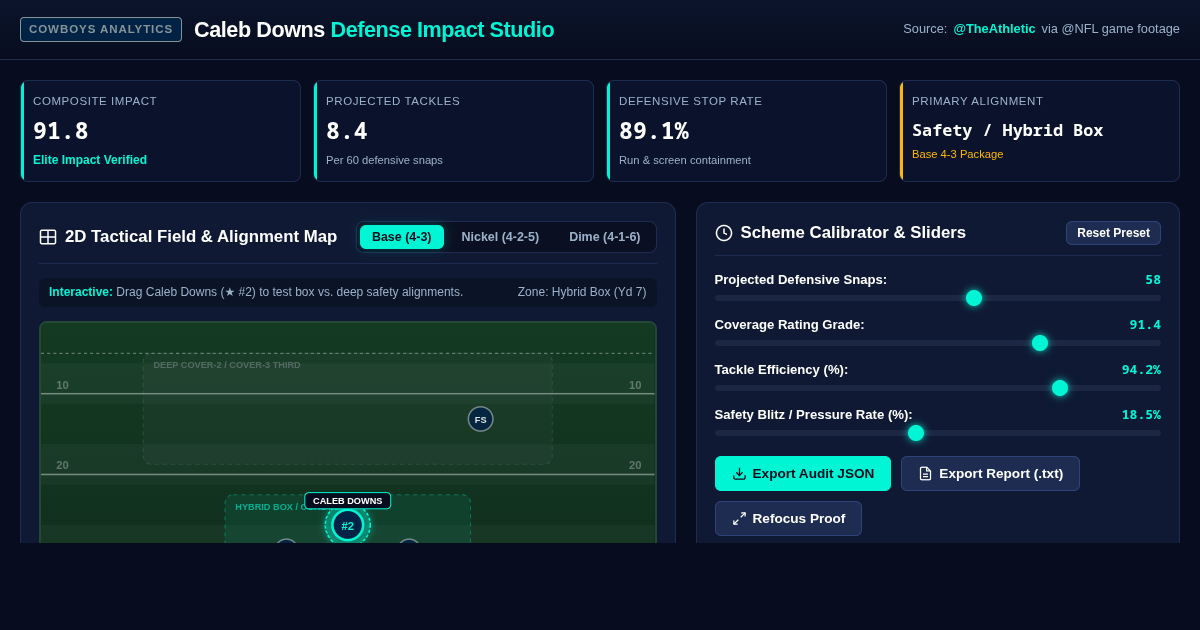Click the Safety Blitz / Pressure Rate slider handle
The height and width of the screenshot is (630, 1200).
point(916,433)
